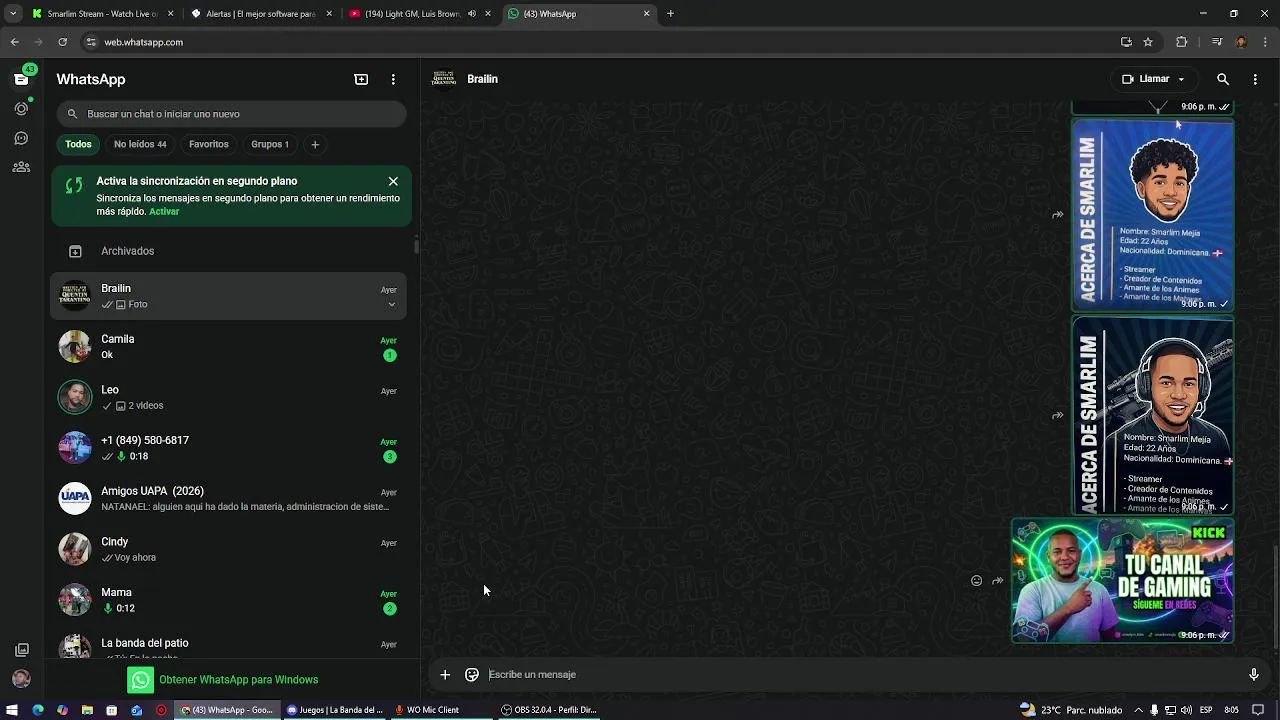Open Discord Juegos window from taskbar

pos(335,710)
